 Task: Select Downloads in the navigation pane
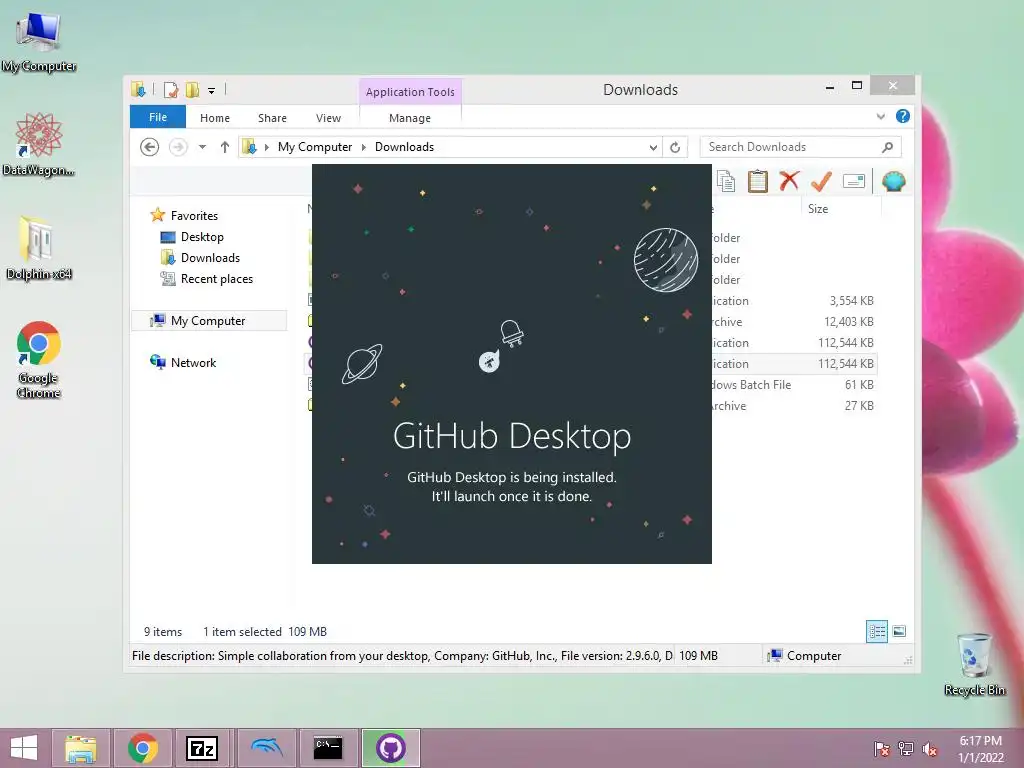[210, 258]
